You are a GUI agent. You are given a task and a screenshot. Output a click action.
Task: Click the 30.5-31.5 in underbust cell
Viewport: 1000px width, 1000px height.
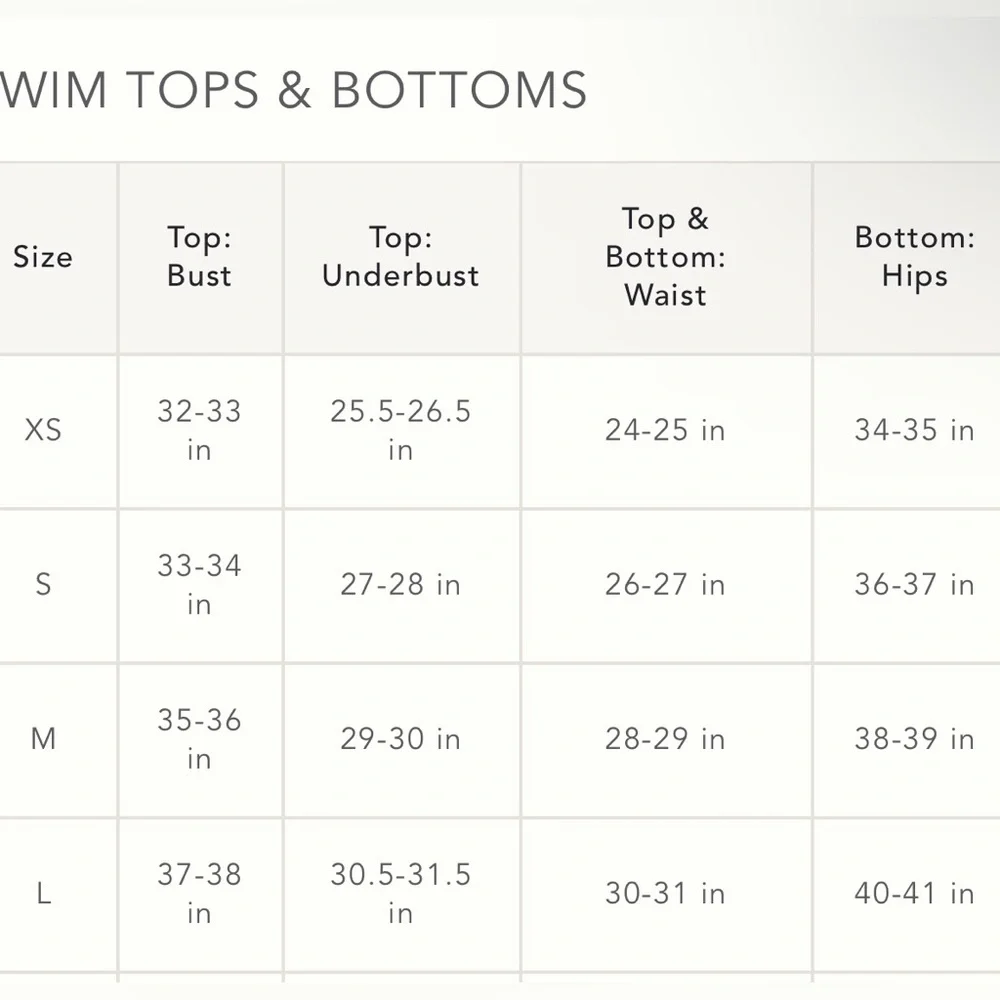coord(401,893)
